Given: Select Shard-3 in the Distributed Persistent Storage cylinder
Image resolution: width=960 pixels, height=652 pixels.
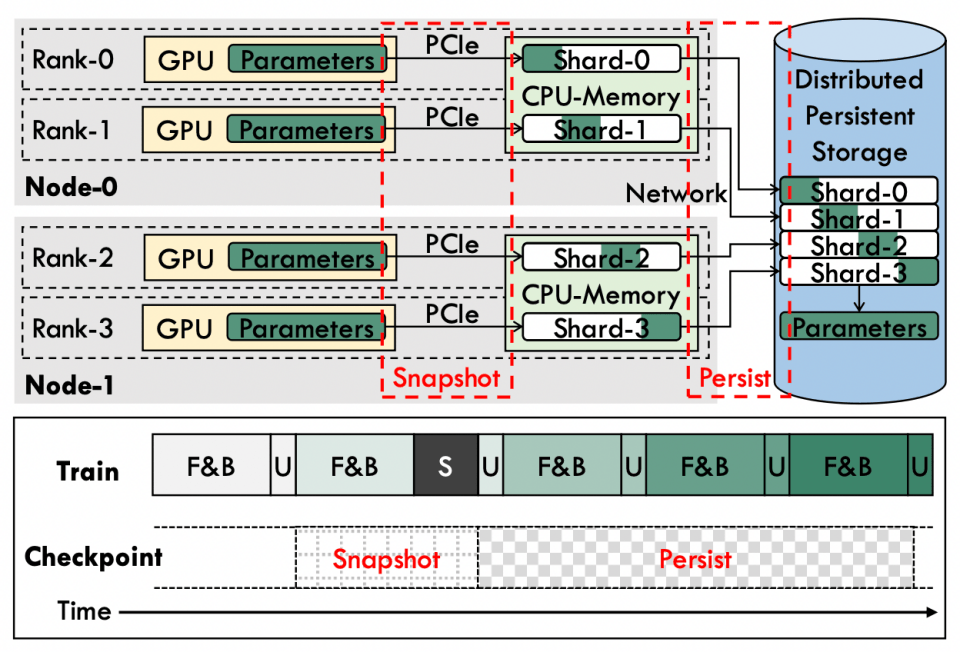Looking at the screenshot, I should click(x=858, y=272).
